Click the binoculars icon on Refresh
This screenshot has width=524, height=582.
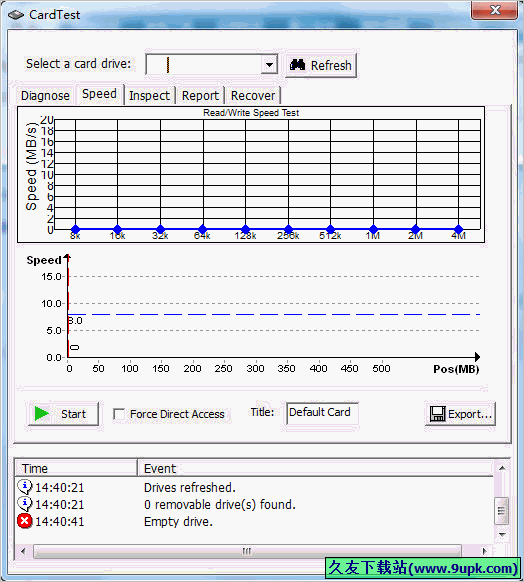coord(297,65)
